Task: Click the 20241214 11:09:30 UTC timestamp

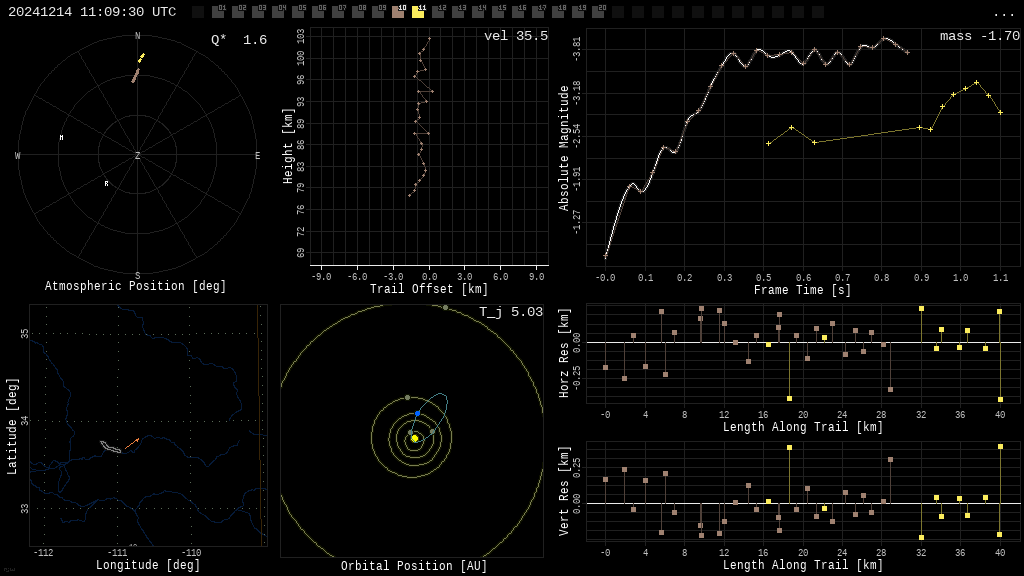Action: [92, 12]
